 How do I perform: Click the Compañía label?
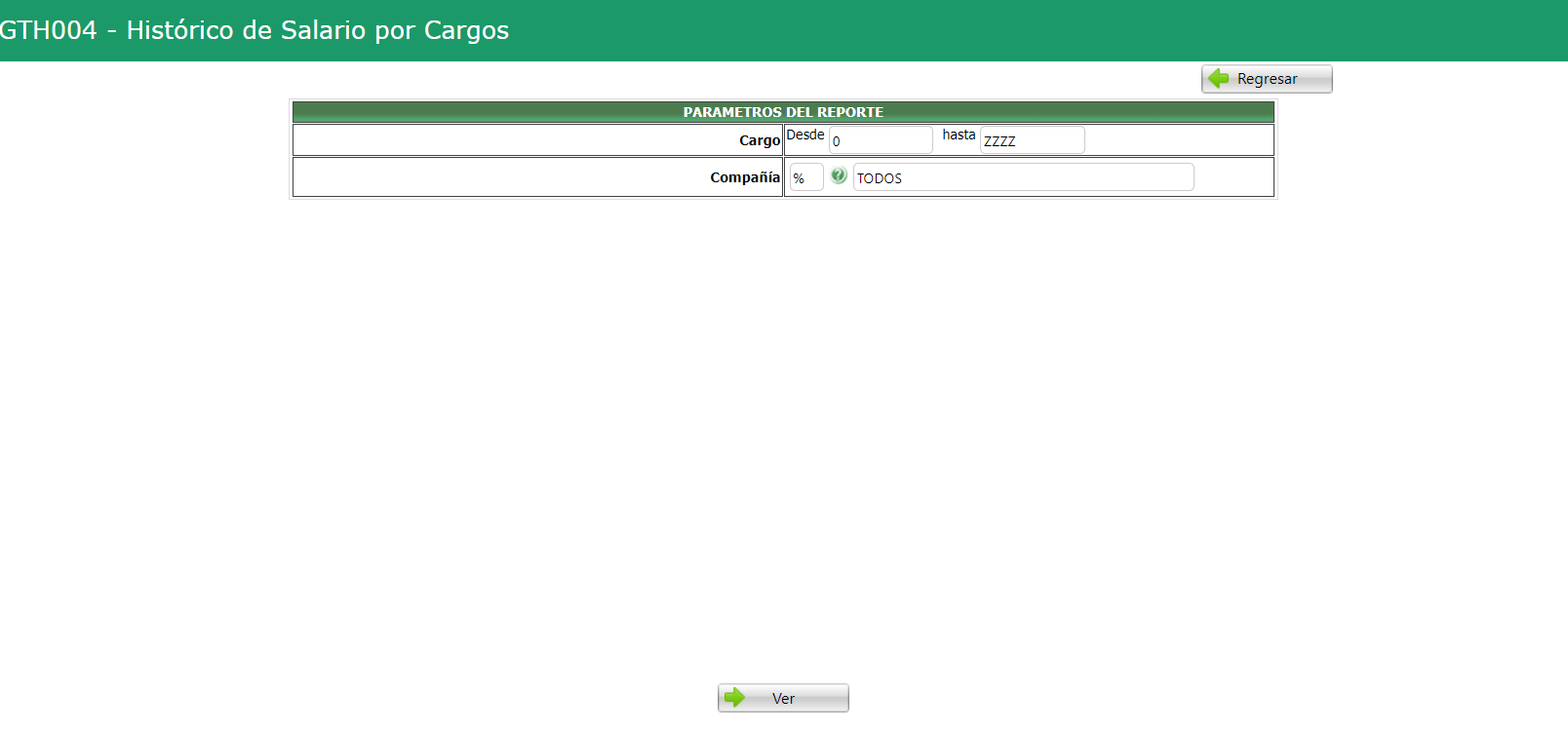(x=745, y=177)
